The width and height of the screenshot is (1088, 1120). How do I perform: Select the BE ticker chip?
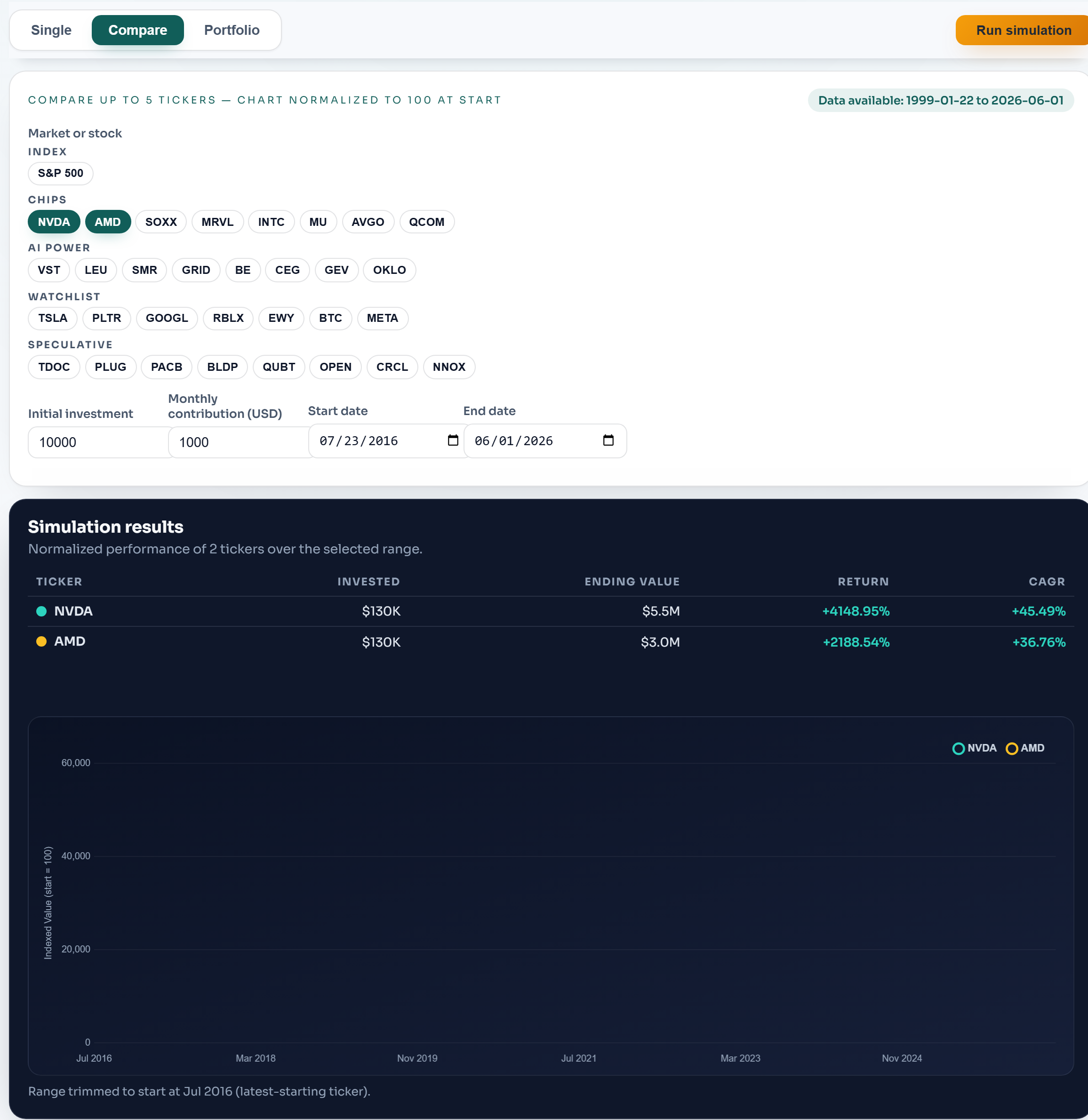[243, 270]
